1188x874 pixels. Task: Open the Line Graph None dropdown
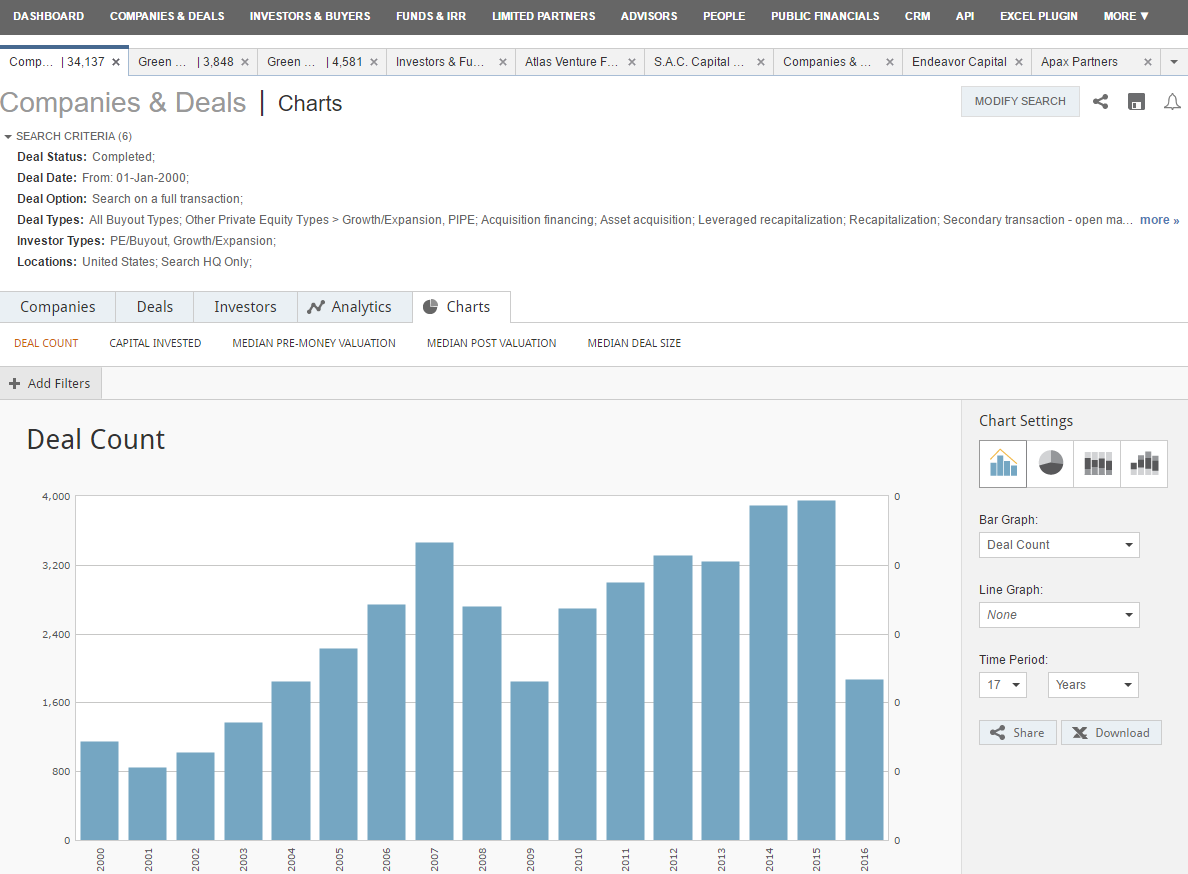1059,615
